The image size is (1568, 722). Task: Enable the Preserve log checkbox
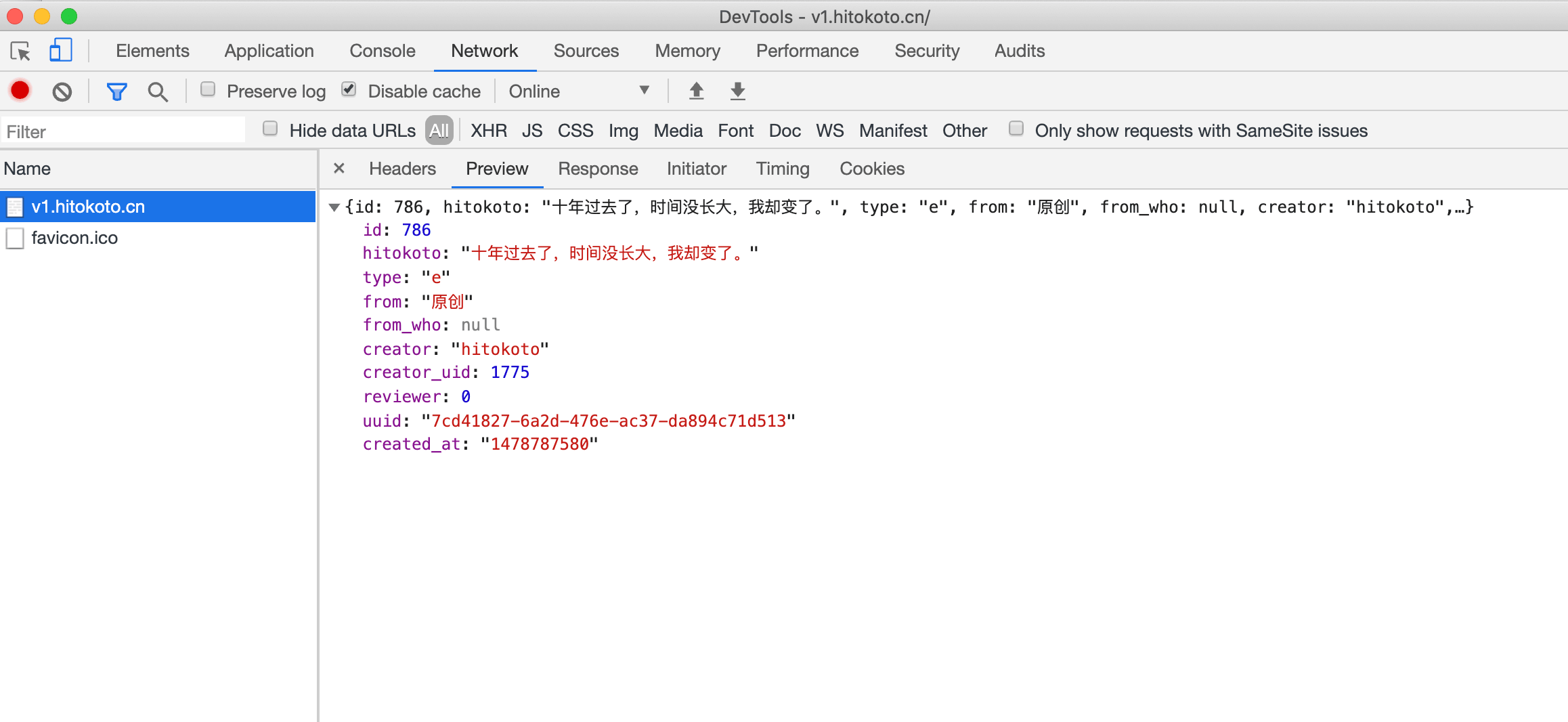(x=208, y=89)
